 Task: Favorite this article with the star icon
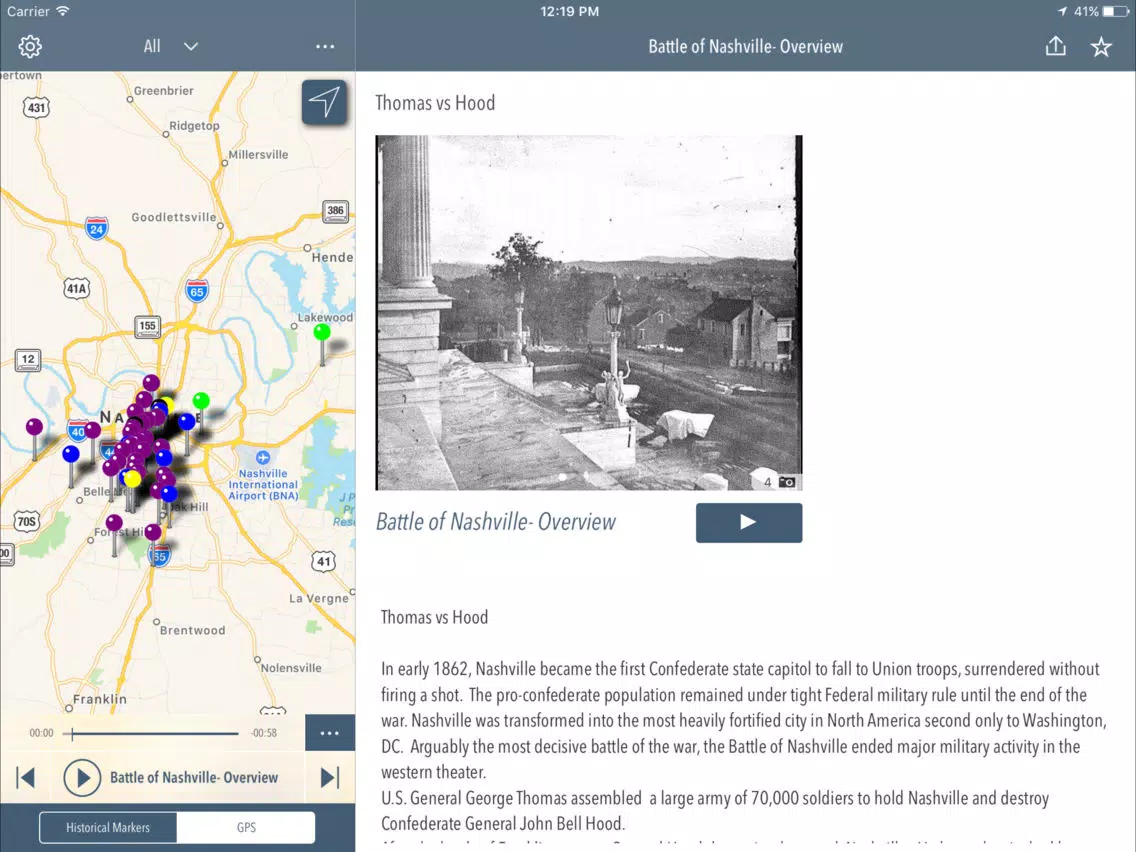coord(1101,47)
